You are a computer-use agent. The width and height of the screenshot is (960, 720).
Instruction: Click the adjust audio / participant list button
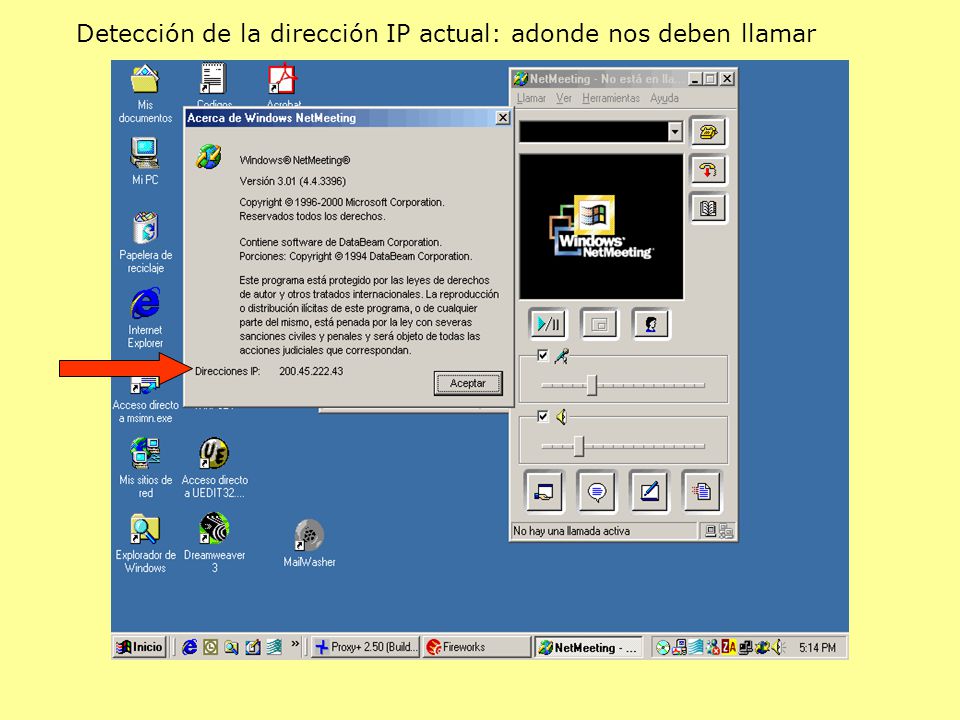pyautogui.click(x=651, y=324)
